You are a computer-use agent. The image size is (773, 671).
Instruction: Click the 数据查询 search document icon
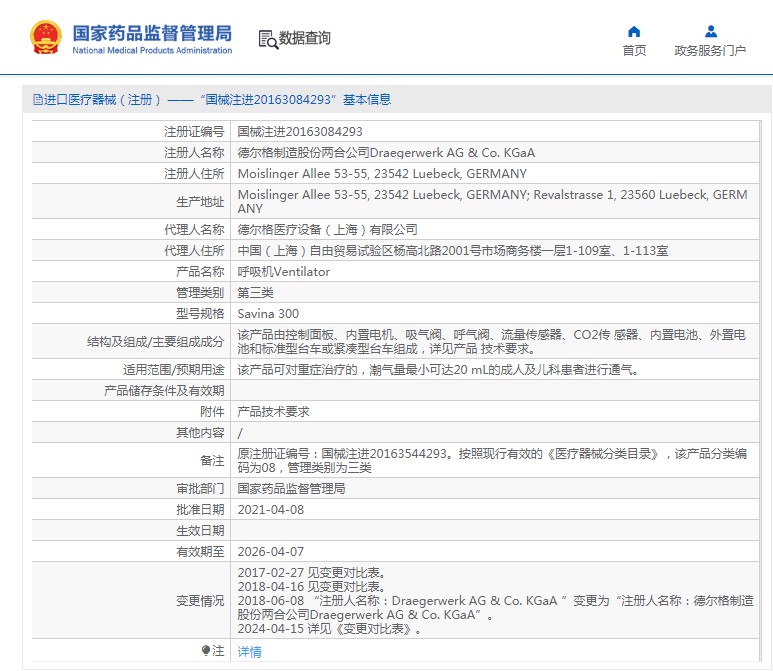coord(268,39)
